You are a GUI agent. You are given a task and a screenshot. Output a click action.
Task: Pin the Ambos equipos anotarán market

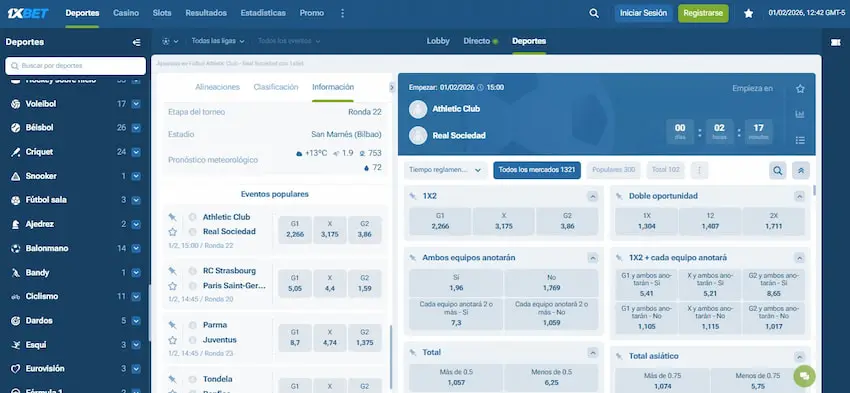click(x=414, y=258)
